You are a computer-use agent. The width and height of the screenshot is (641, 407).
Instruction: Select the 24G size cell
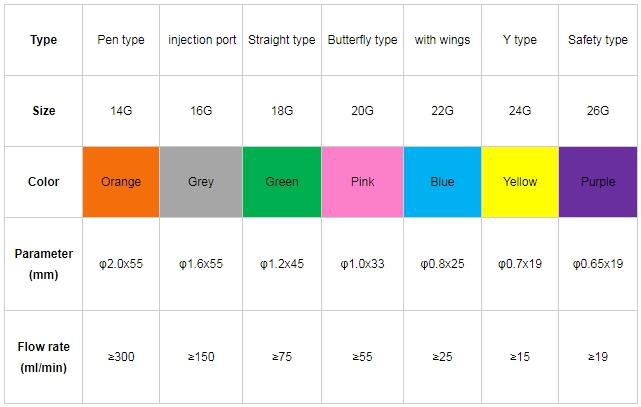pyautogui.click(x=520, y=111)
